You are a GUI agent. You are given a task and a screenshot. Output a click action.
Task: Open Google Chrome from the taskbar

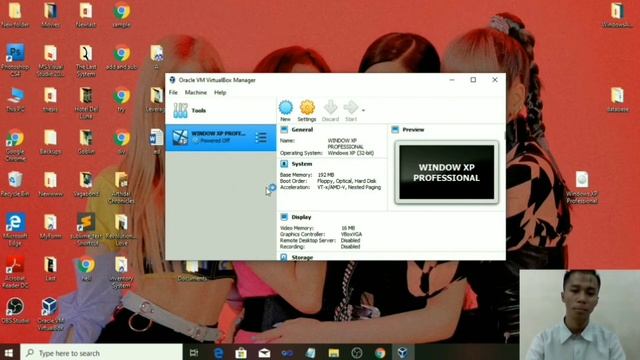(380, 353)
